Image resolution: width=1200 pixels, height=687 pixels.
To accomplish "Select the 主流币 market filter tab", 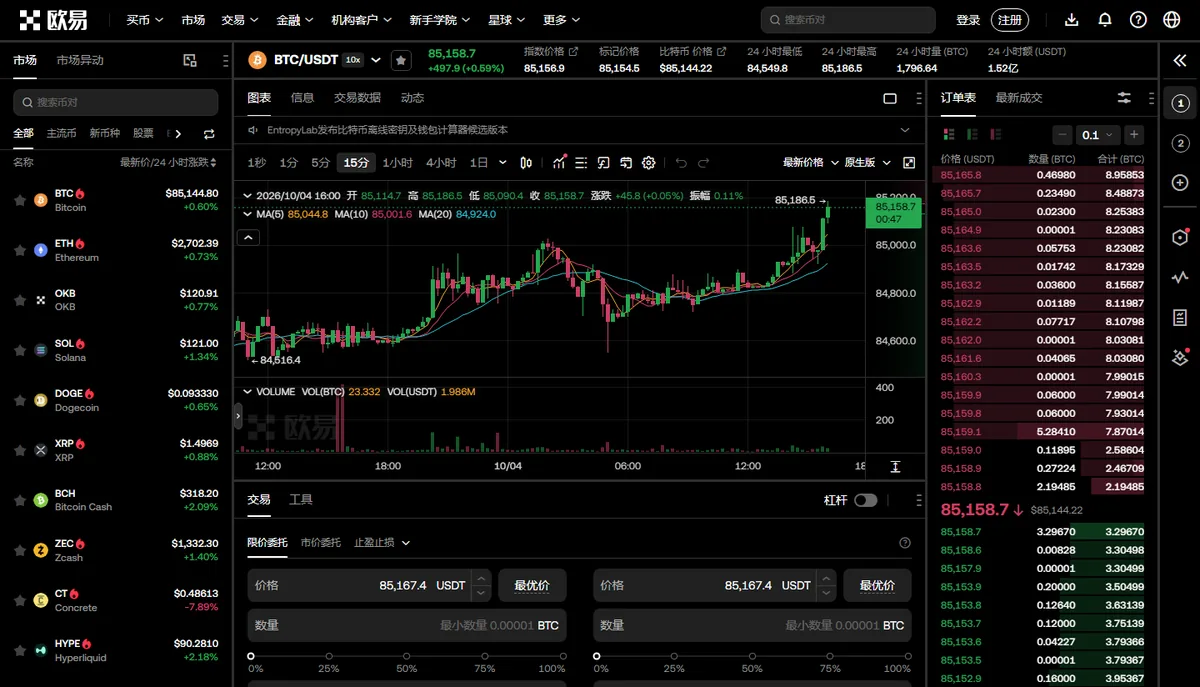I will pyautogui.click(x=61, y=134).
